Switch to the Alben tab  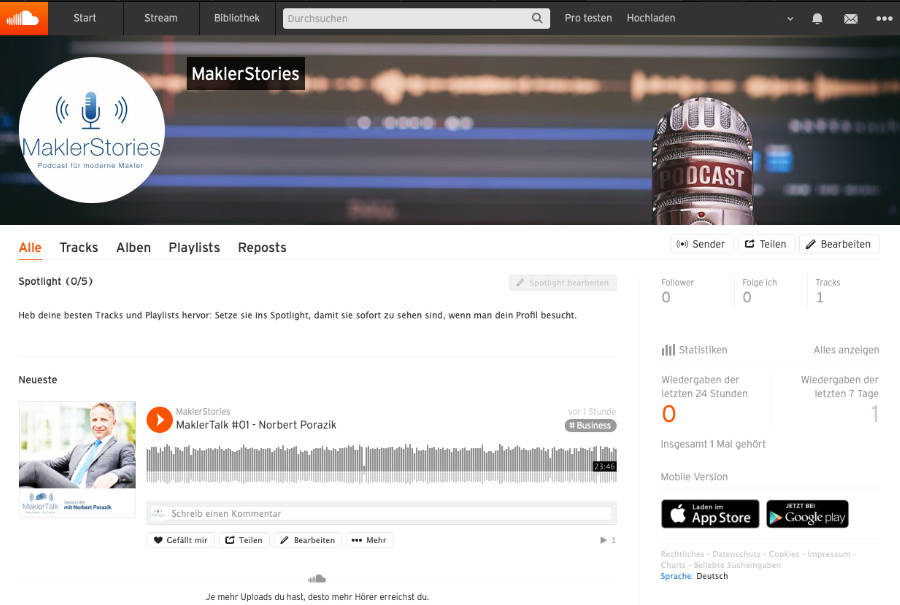coord(133,247)
